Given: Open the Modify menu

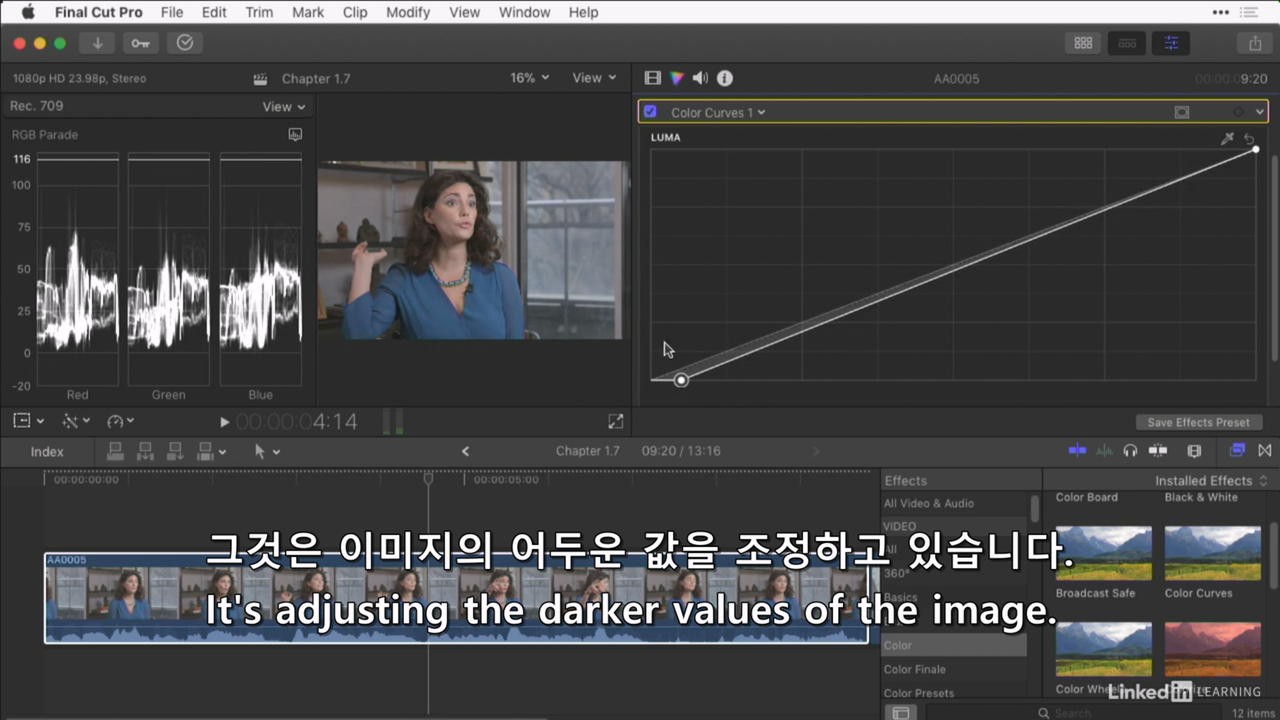Looking at the screenshot, I should click(x=407, y=12).
